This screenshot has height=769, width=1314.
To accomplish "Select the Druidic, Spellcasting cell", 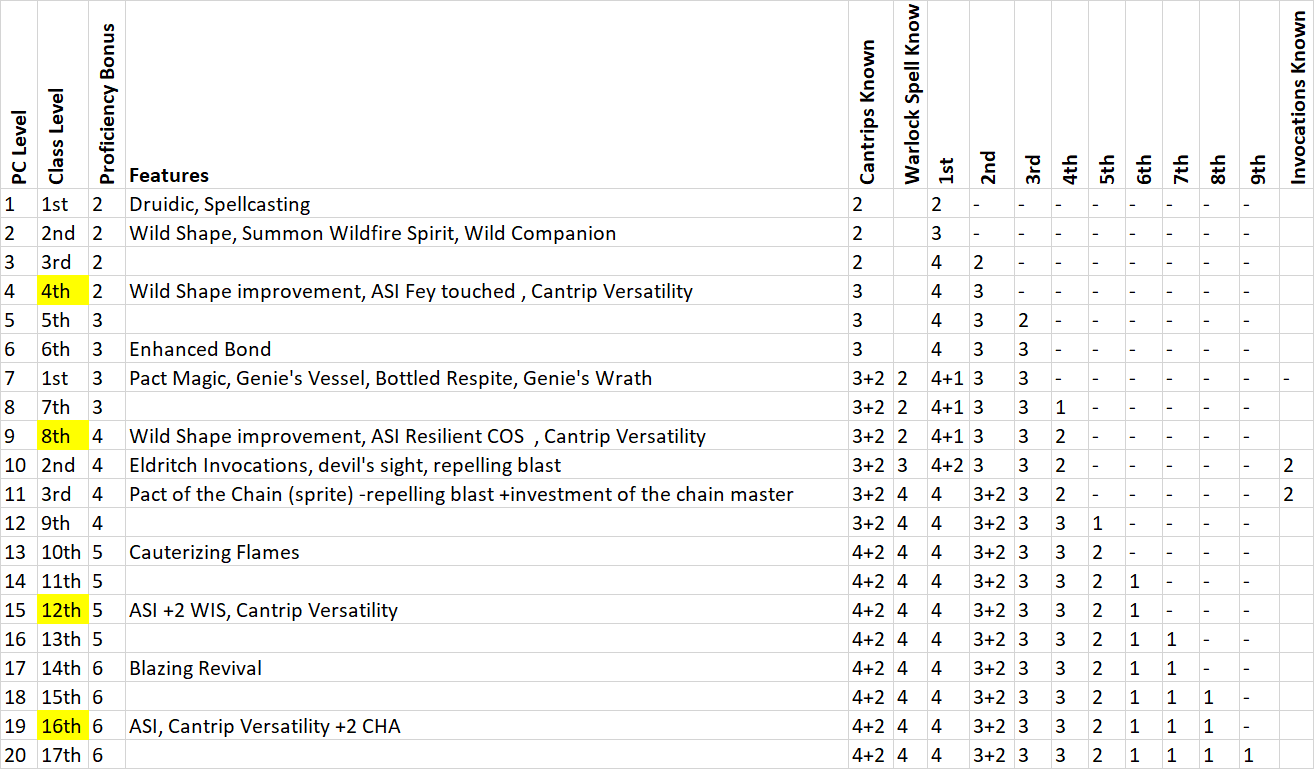I will pos(220,204).
